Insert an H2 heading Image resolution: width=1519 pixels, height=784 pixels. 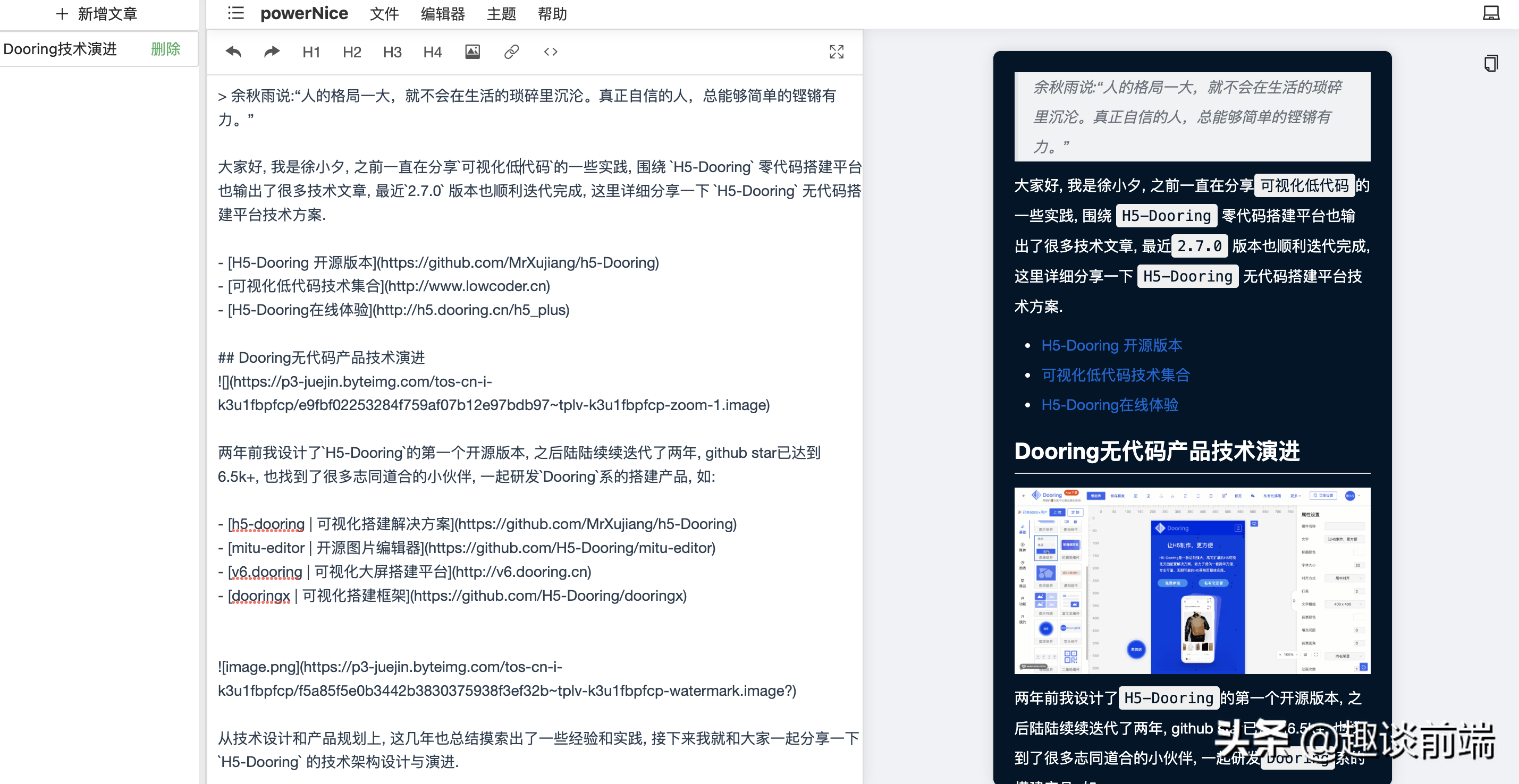point(351,53)
